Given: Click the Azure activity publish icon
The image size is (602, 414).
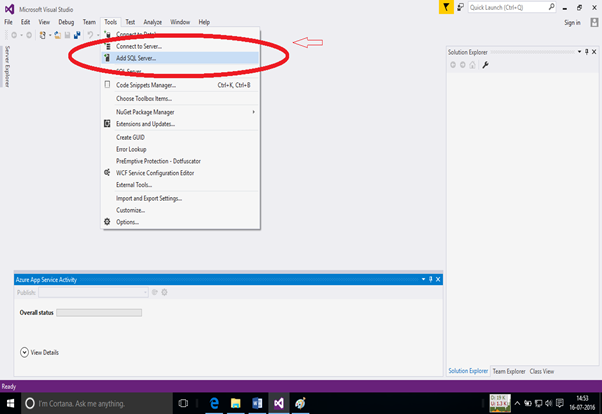Looking at the screenshot, I should 155,292.
